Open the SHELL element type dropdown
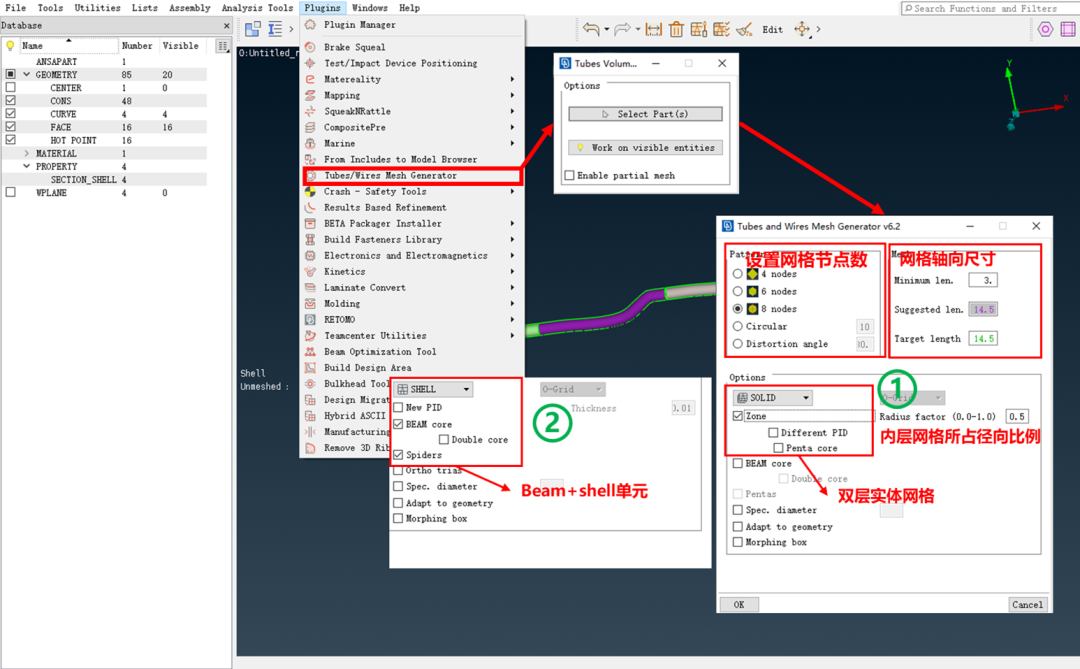Viewport: 1080px width, 669px height. [434, 389]
